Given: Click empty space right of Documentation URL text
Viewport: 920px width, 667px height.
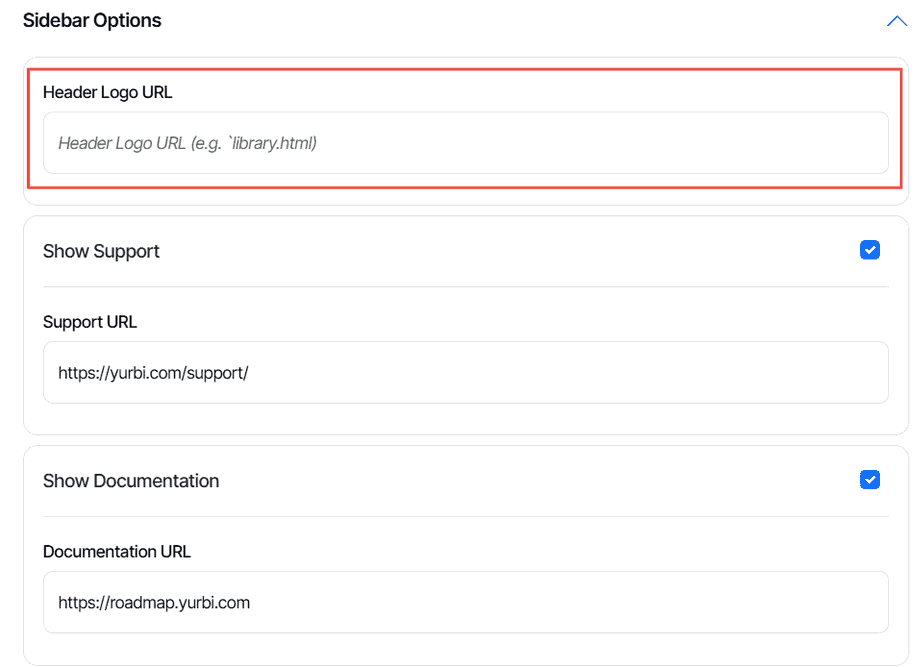Looking at the screenshot, I should click(600, 603).
